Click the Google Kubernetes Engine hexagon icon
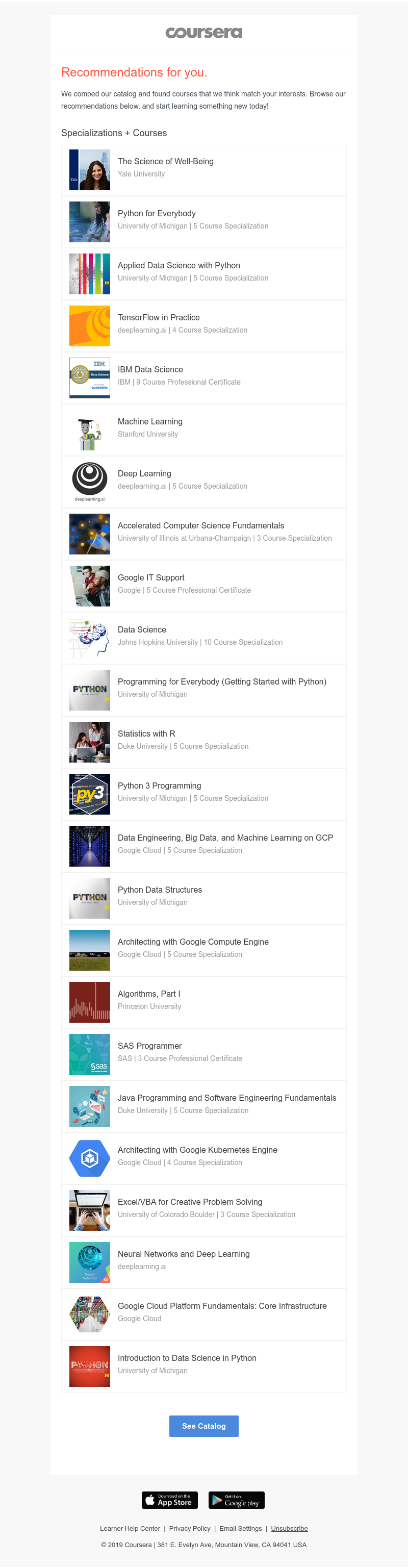This screenshot has width=408, height=1568. [x=90, y=1158]
